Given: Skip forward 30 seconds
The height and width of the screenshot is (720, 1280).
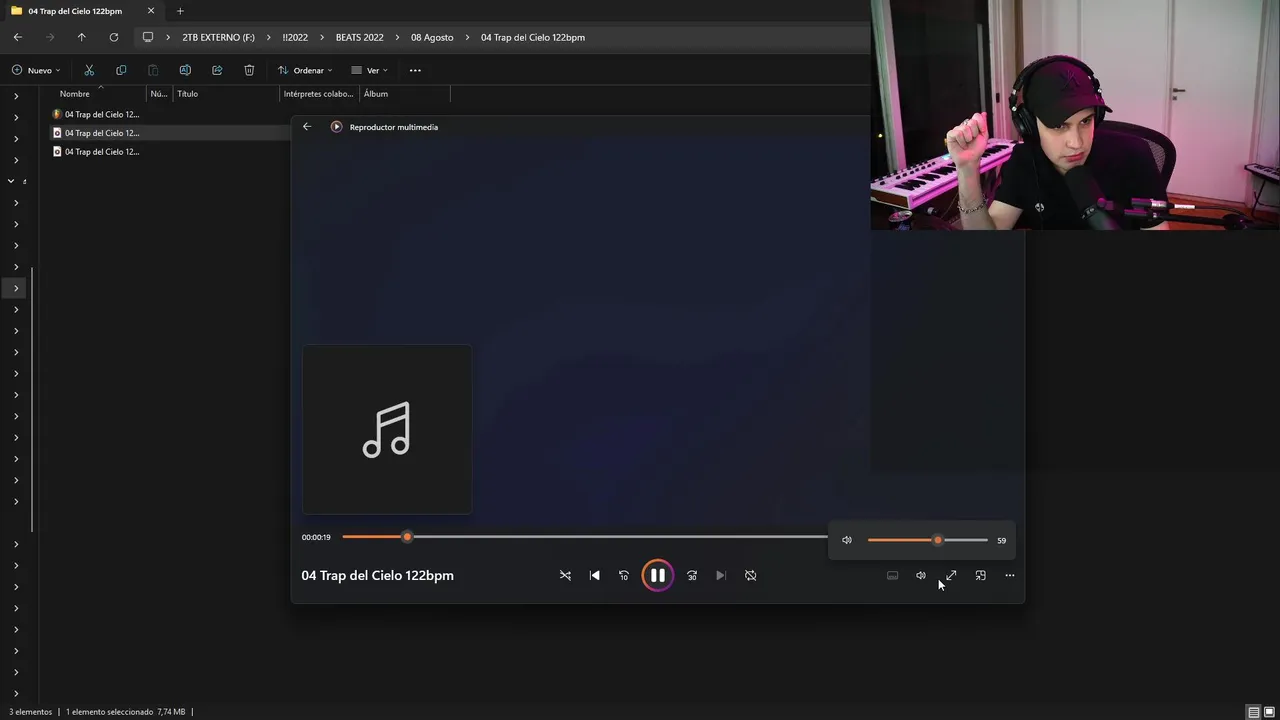Looking at the screenshot, I should click(692, 575).
